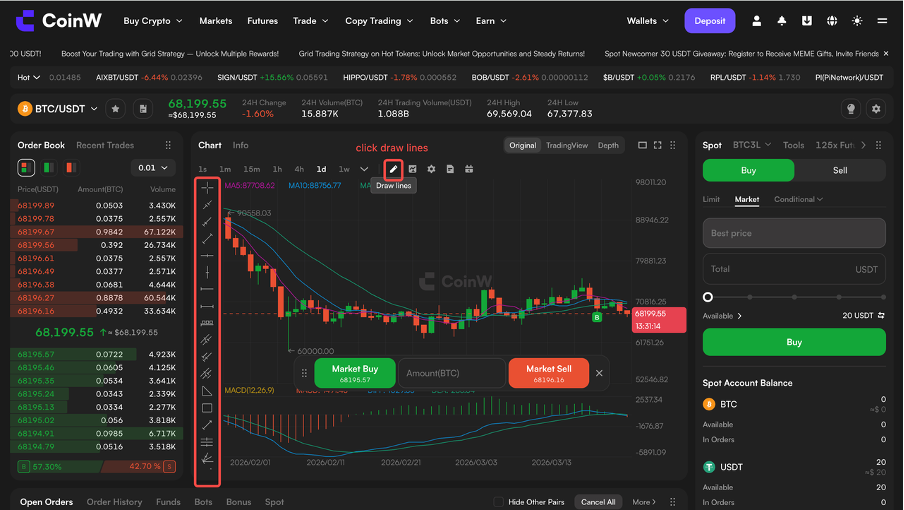Check the Hide Other Pairs checkbox
904x510 pixels.
[499, 502]
